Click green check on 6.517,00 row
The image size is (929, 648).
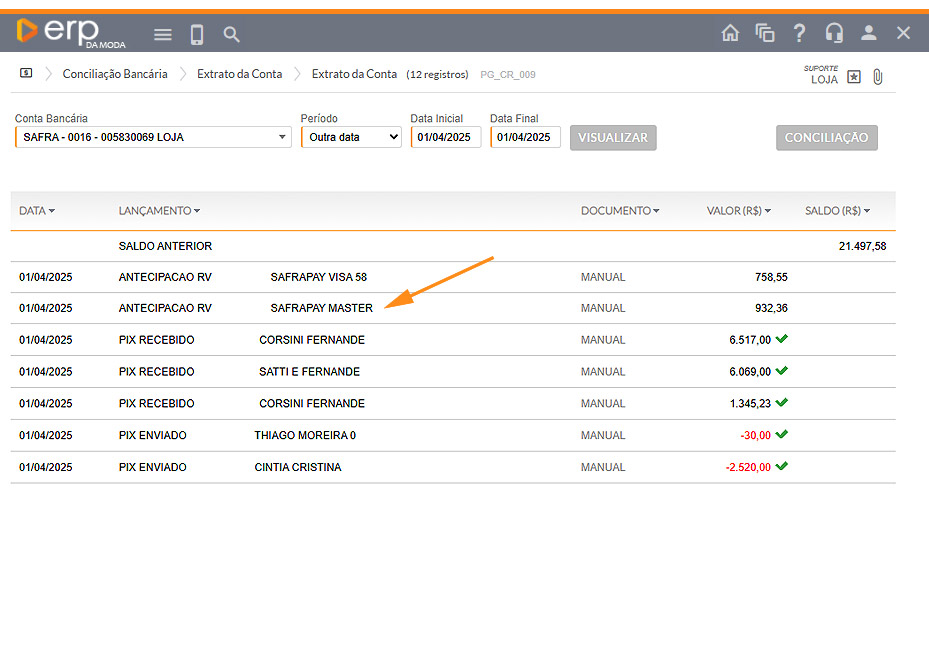(x=782, y=339)
